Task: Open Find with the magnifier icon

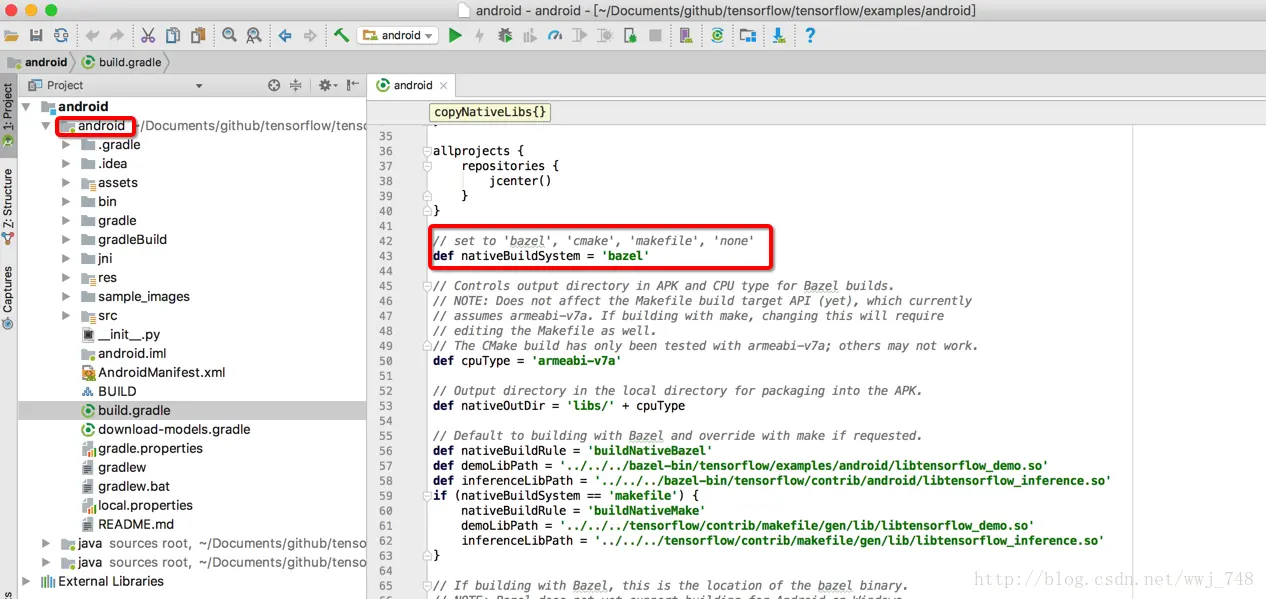Action: (x=229, y=36)
